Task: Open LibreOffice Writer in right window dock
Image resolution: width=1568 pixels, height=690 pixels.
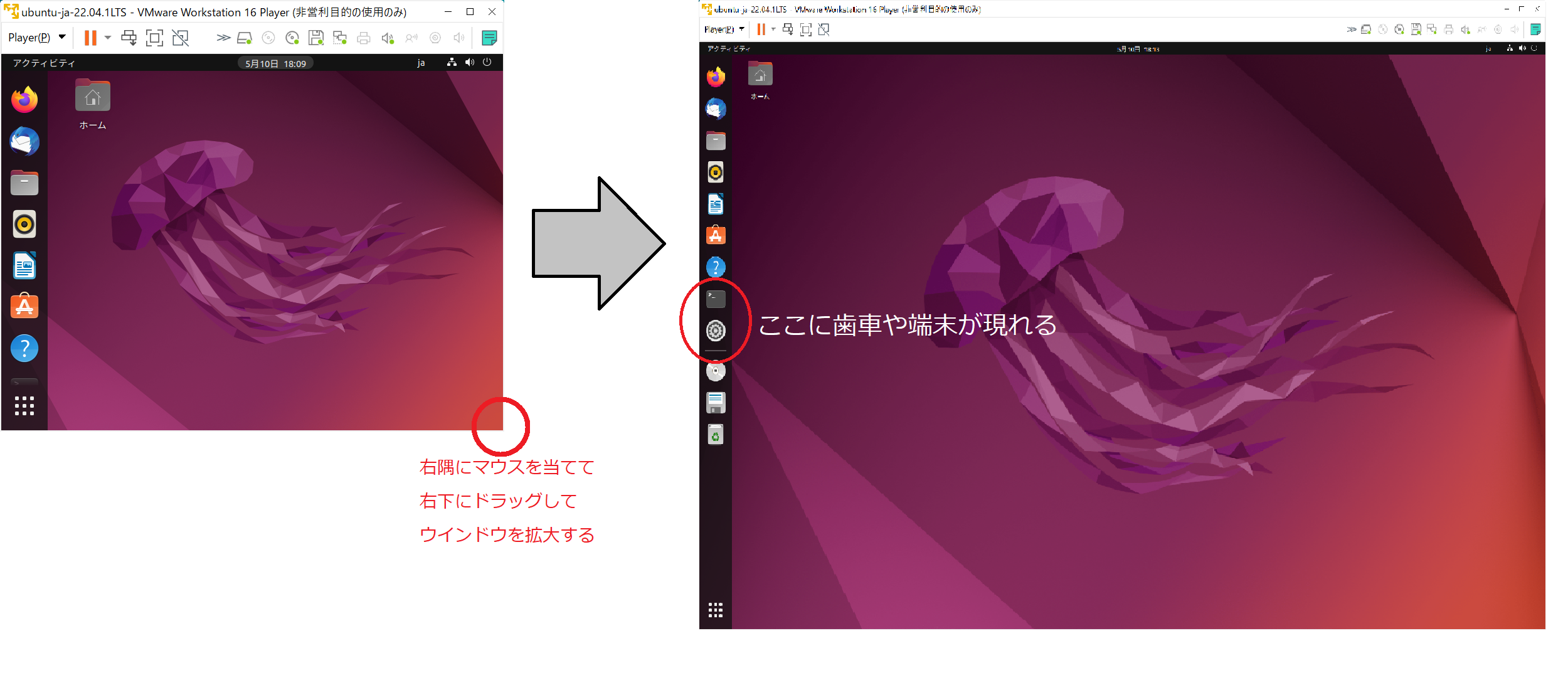Action: click(716, 204)
